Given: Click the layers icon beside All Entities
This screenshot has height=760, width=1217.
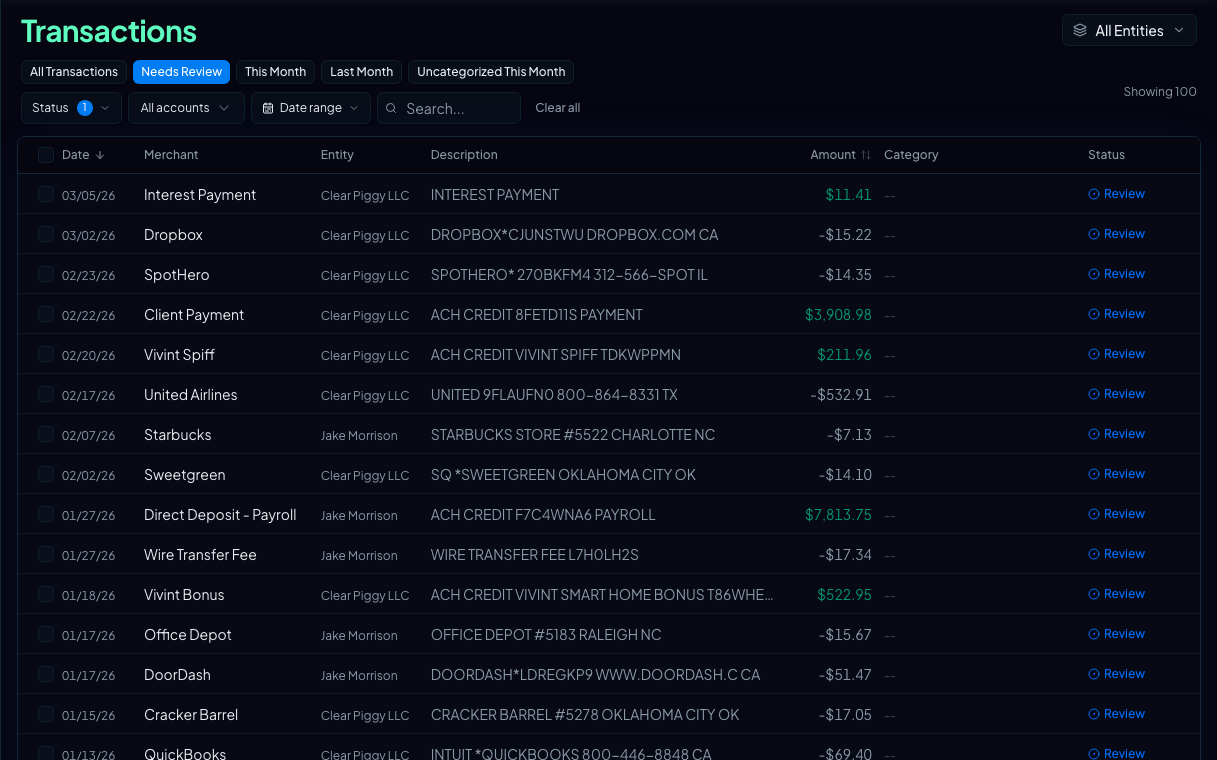Looking at the screenshot, I should click(x=1080, y=31).
